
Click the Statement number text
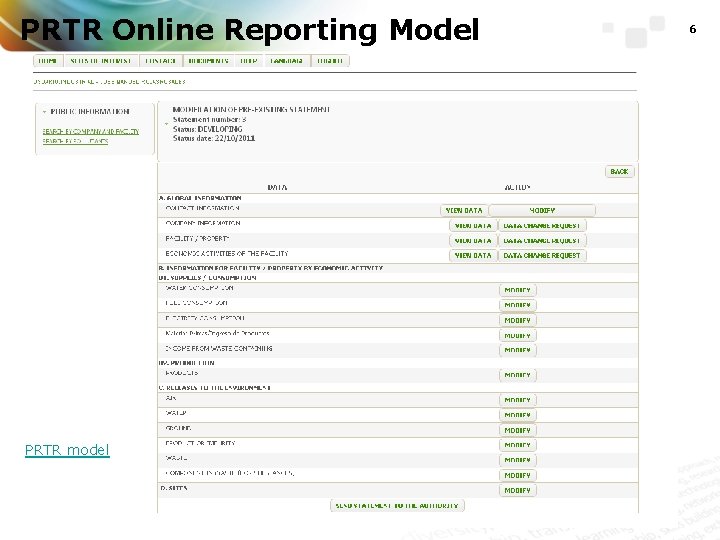[x=209, y=119]
